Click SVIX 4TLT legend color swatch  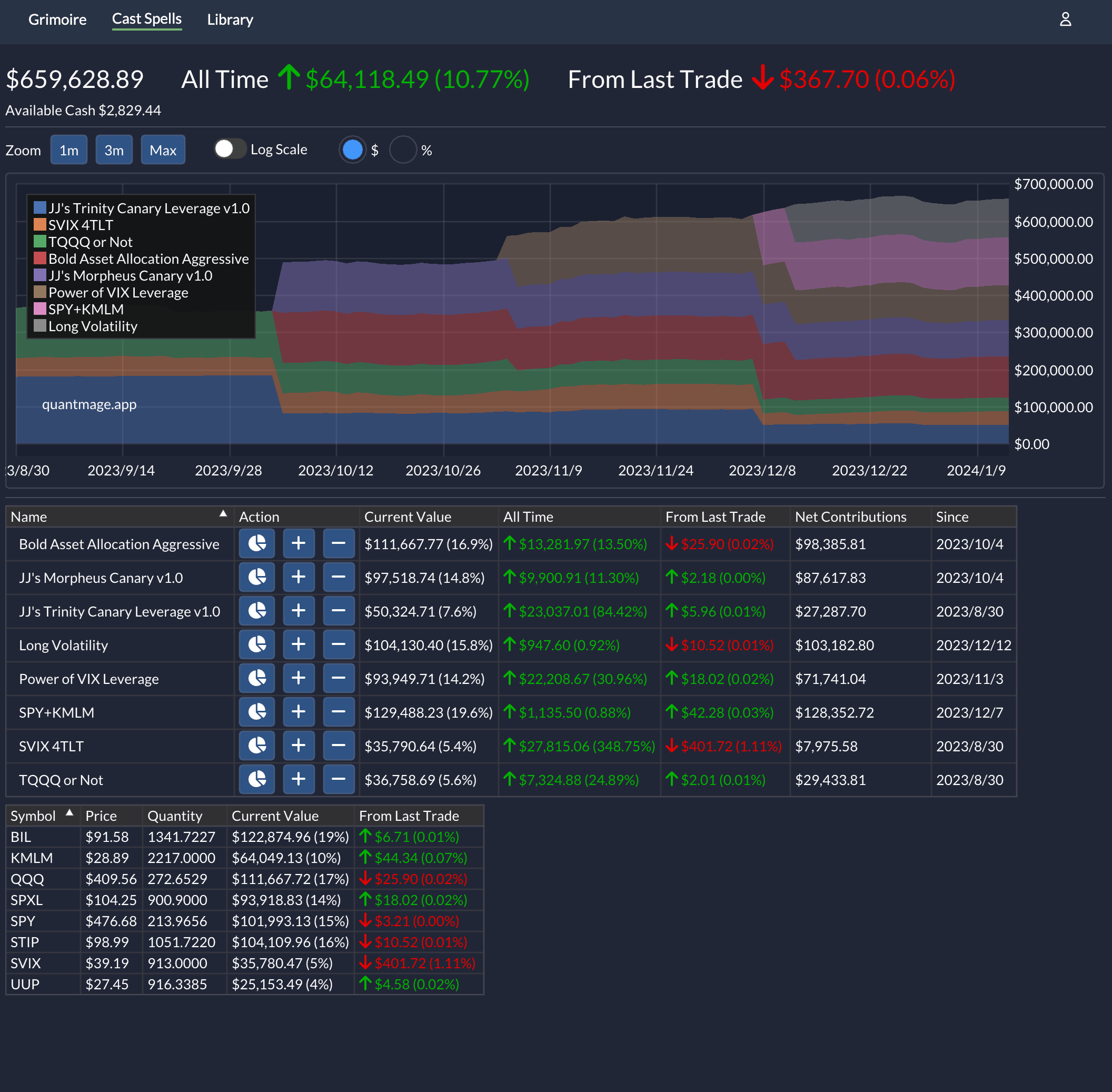tap(39, 224)
